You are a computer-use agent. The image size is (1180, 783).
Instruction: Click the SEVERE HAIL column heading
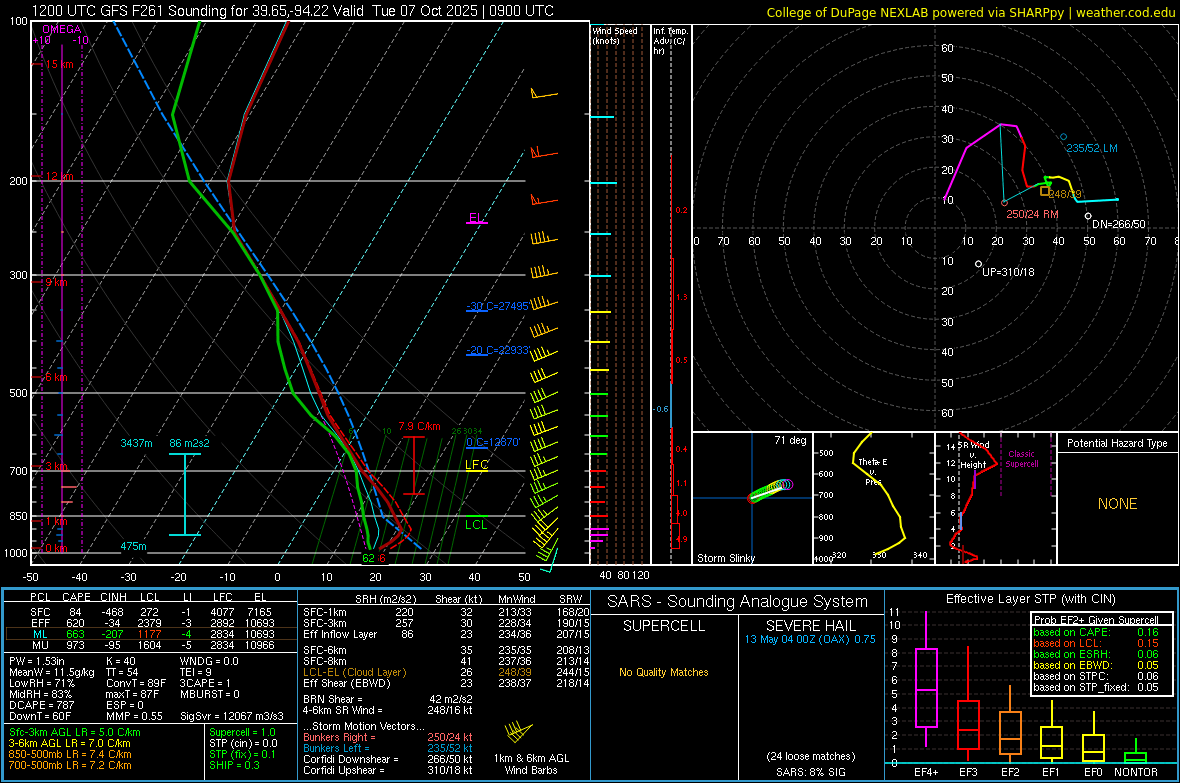(810, 626)
